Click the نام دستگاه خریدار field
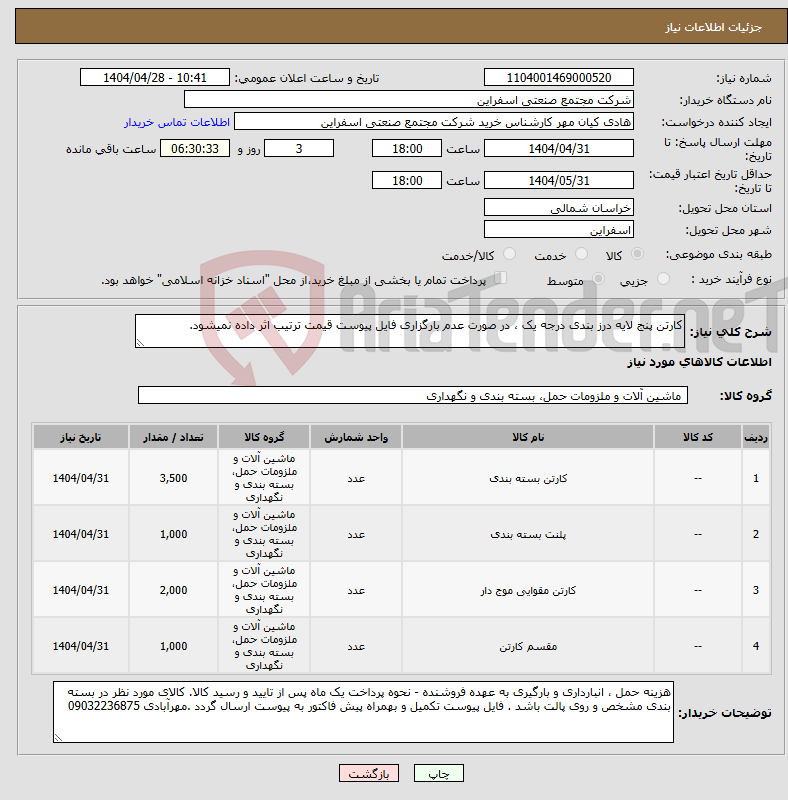 [x=409, y=99]
